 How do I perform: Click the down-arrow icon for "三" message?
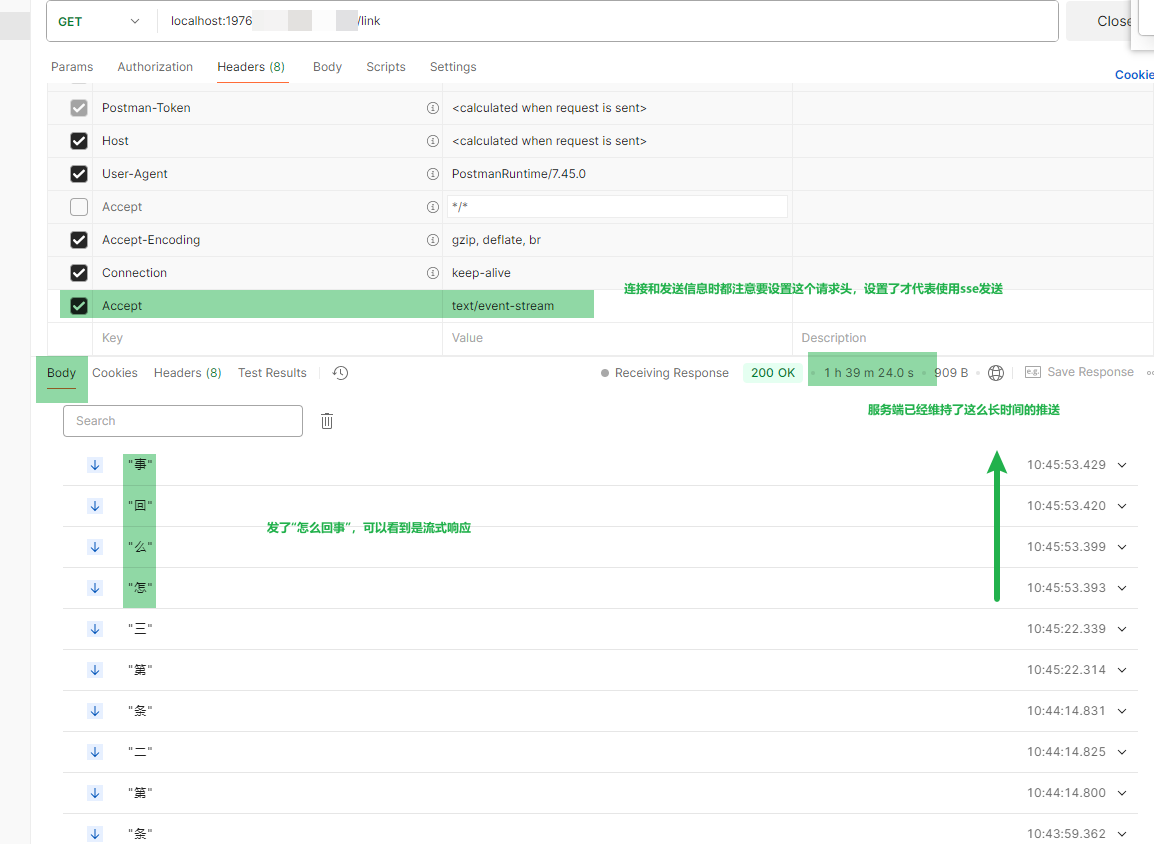[95, 629]
